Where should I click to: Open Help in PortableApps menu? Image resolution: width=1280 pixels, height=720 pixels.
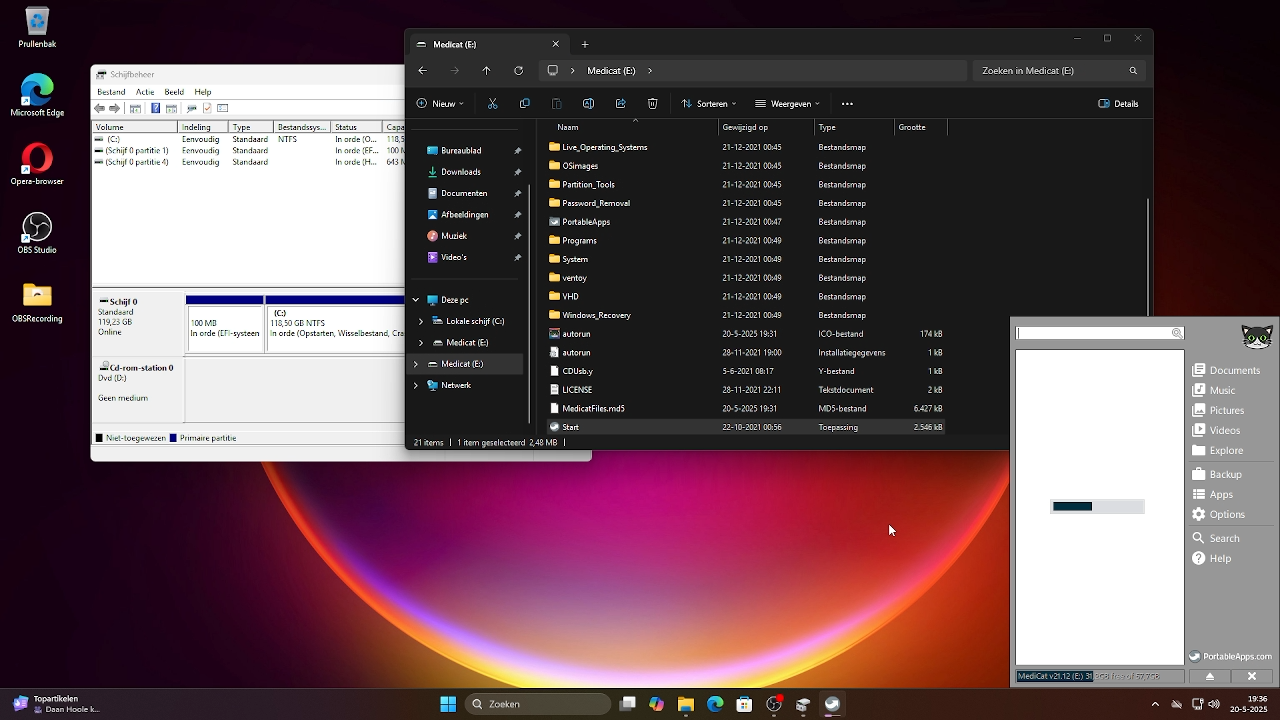(x=1211, y=558)
